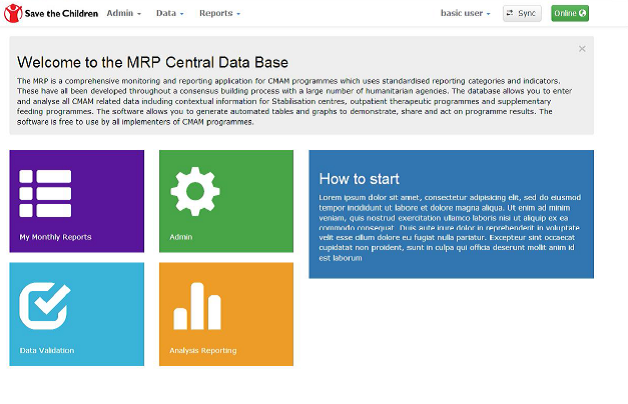Expand the Reports dropdown menu
The width and height of the screenshot is (628, 404).
219,13
